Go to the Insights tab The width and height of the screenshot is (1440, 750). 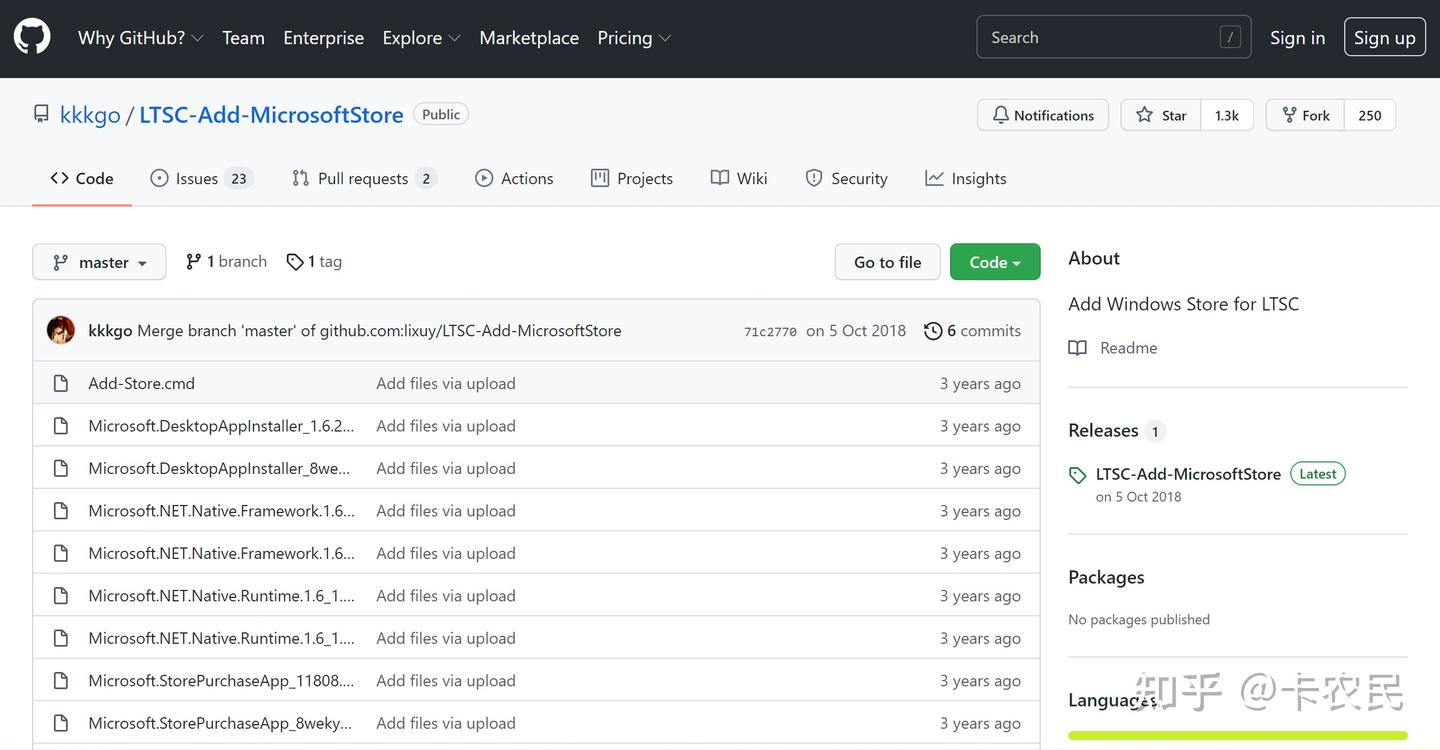pos(966,178)
